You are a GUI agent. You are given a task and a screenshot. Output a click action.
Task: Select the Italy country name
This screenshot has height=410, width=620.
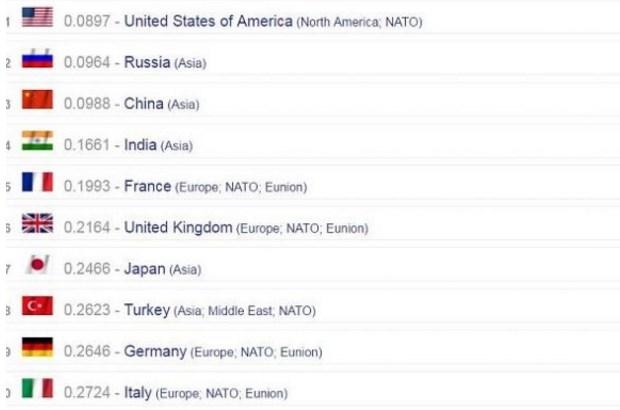pyautogui.click(x=138, y=393)
